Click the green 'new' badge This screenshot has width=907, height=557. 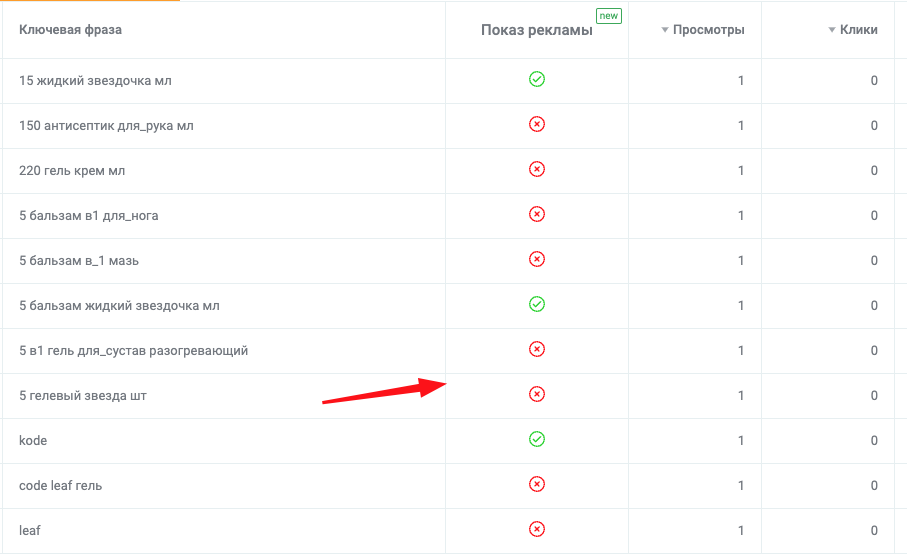(609, 16)
